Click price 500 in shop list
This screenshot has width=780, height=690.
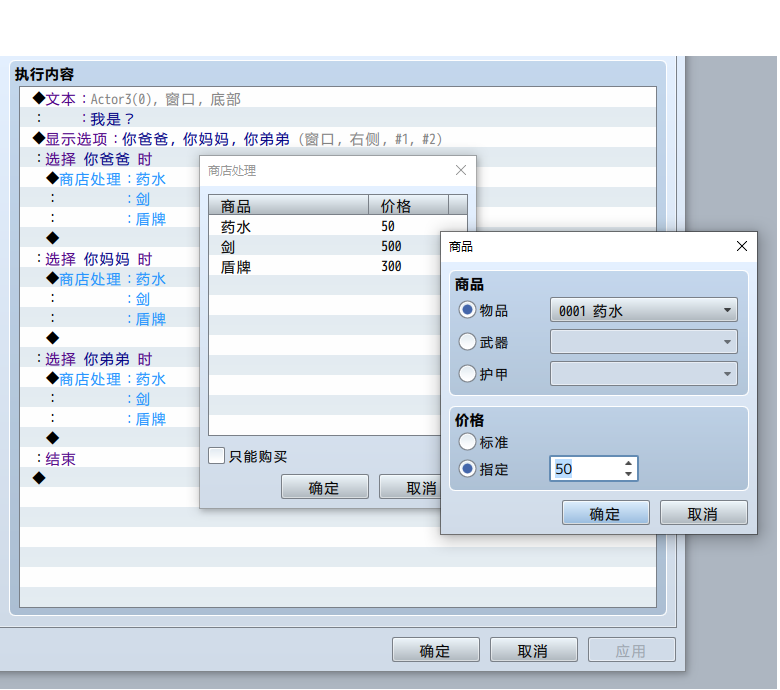(x=391, y=246)
